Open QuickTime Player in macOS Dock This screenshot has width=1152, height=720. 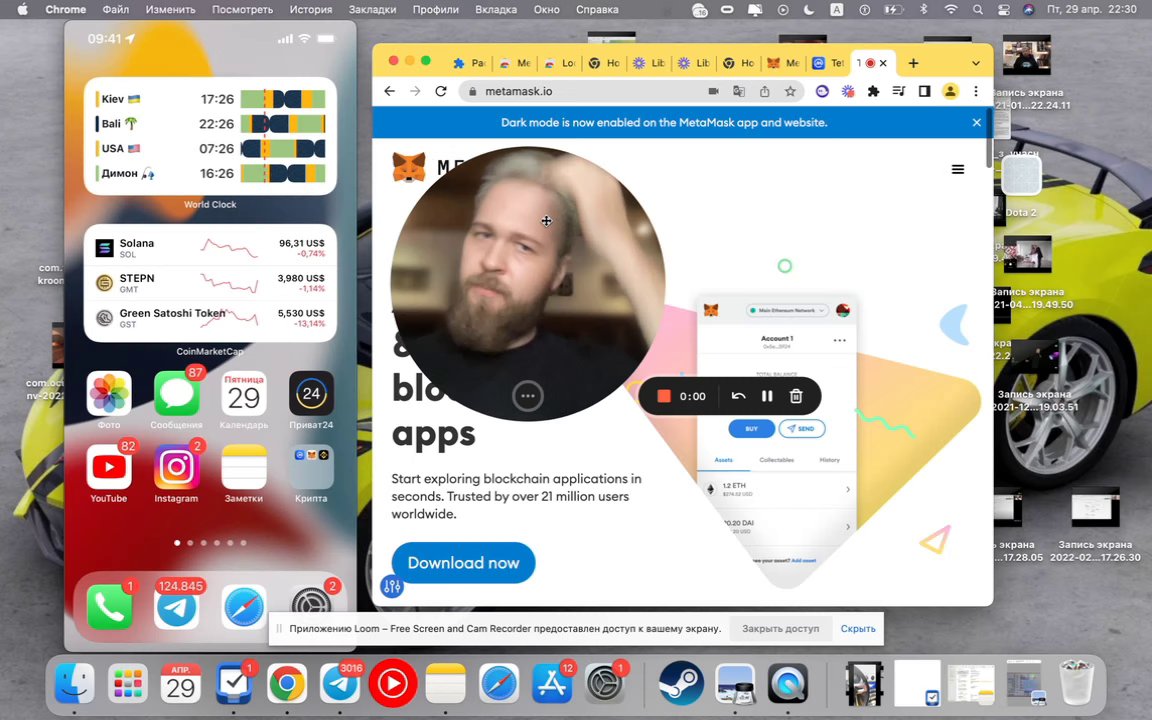pos(788,684)
